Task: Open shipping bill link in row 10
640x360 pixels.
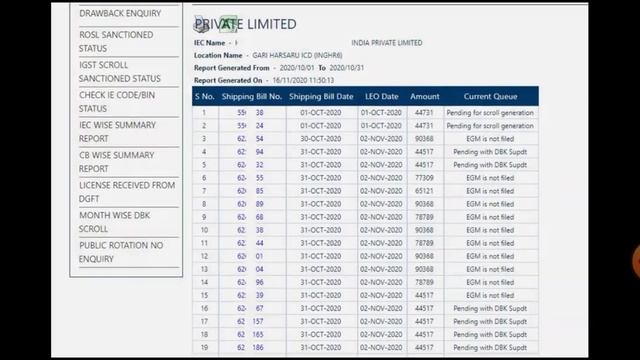Action: tap(250, 230)
